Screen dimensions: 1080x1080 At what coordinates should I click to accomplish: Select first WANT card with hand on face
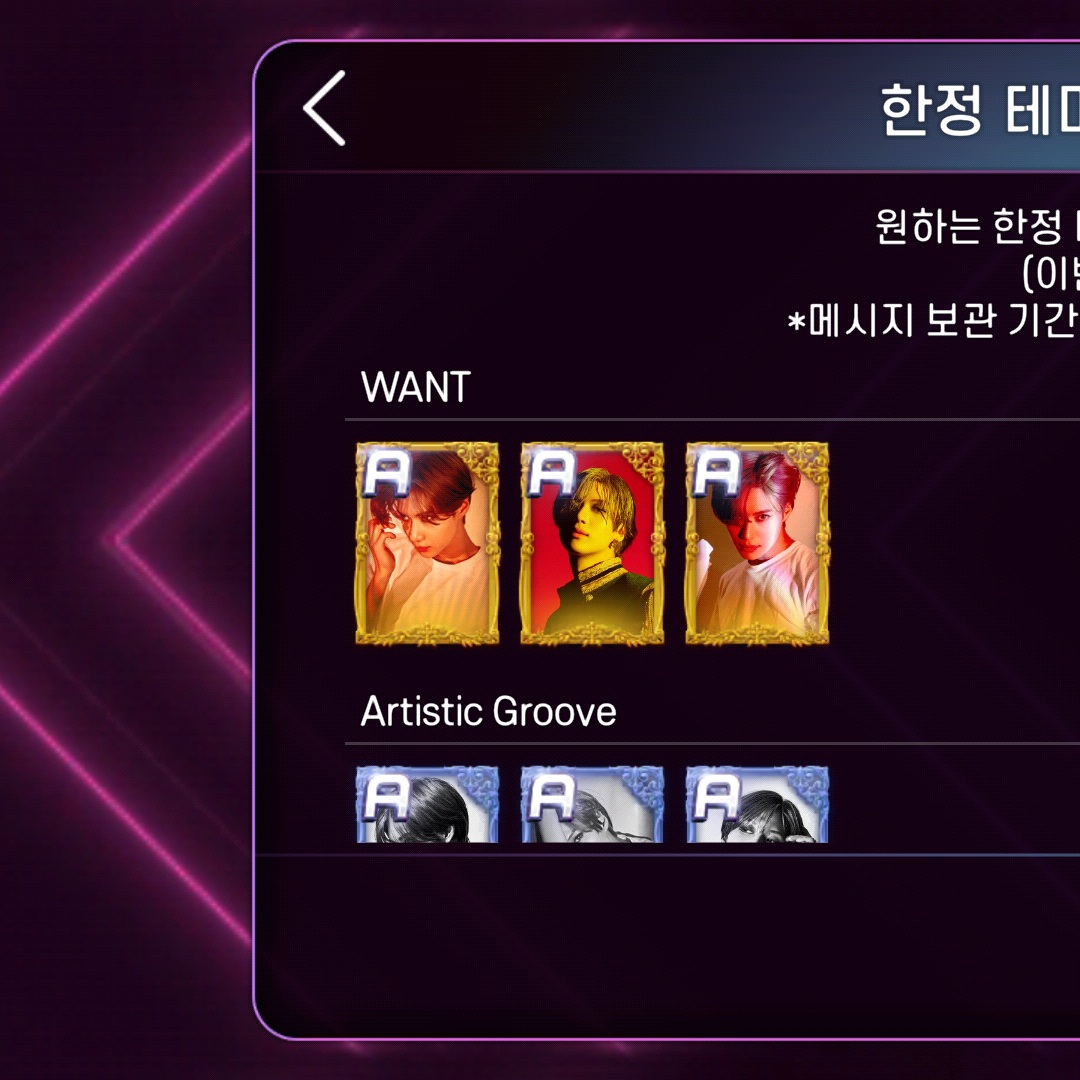[427, 543]
